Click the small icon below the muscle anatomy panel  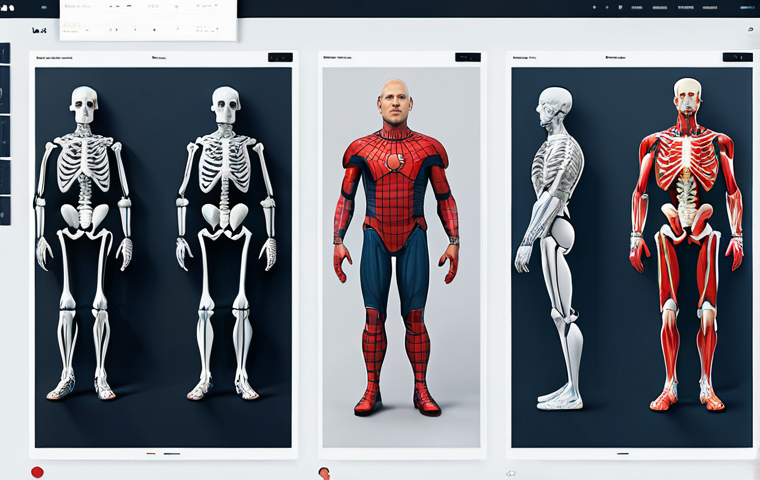(x=511, y=472)
